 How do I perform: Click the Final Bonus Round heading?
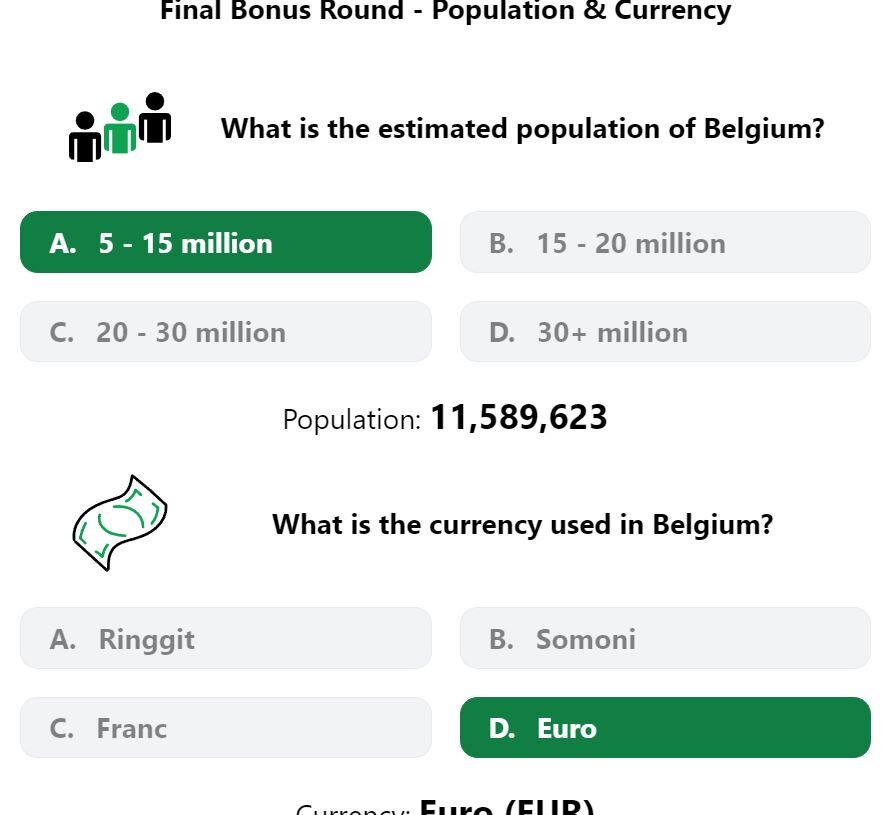click(x=445, y=11)
